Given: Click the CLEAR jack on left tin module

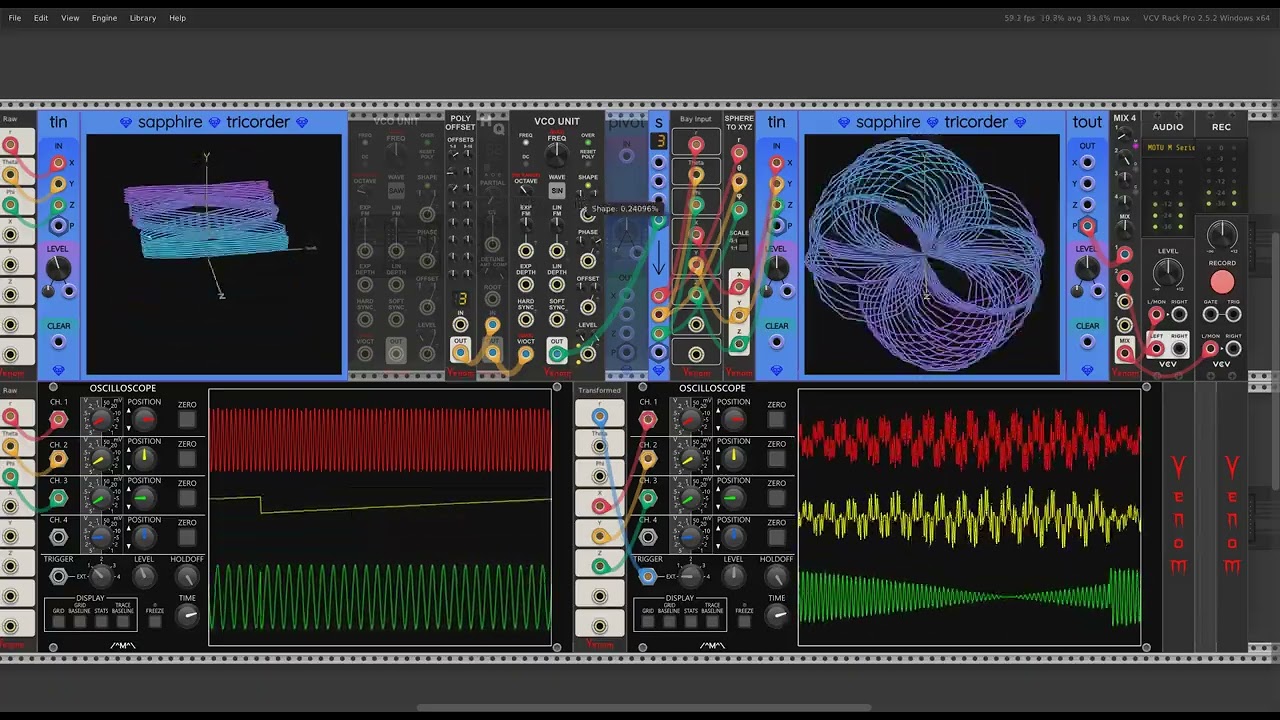Looking at the screenshot, I should point(58,342).
